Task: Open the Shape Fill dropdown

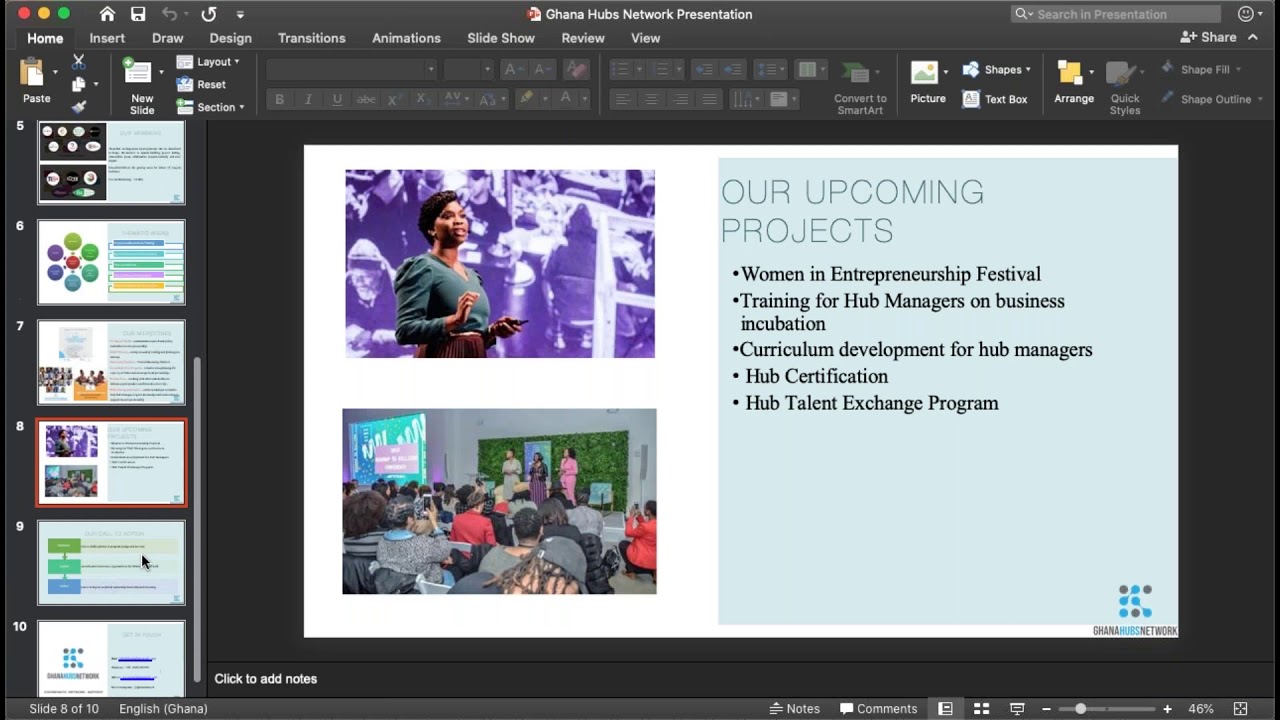Action: point(1201,69)
